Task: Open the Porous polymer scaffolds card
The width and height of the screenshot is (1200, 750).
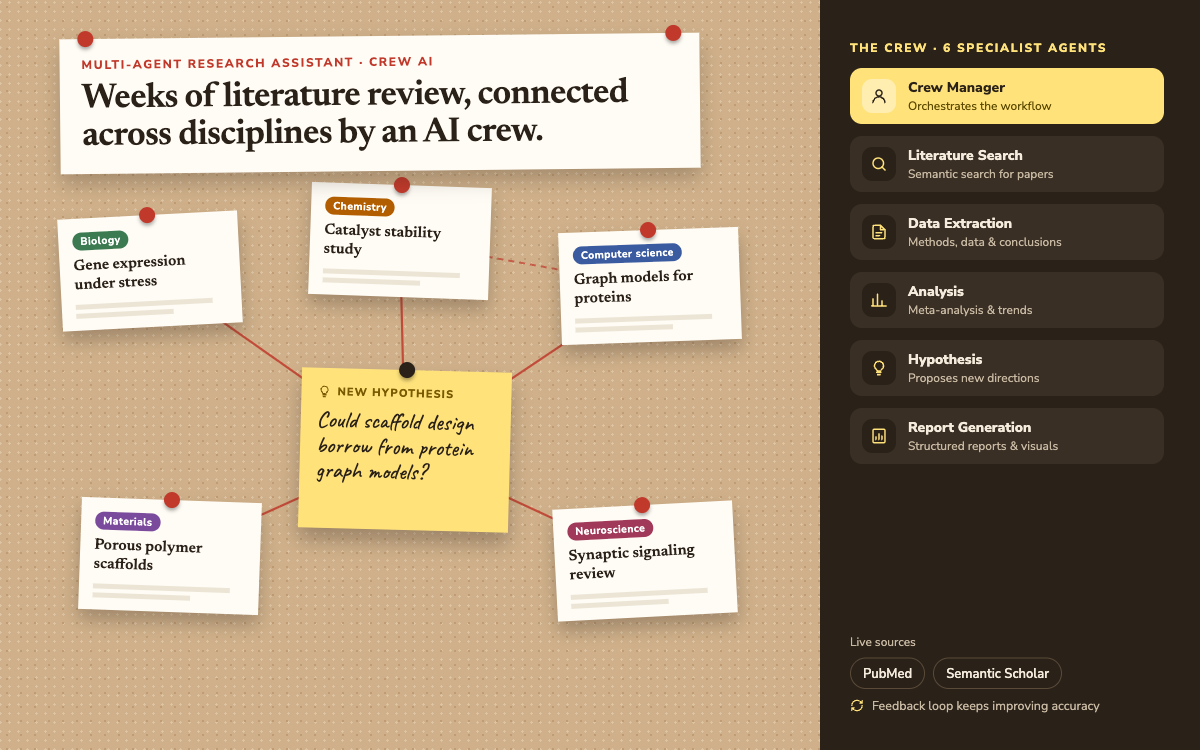Action: pyautogui.click(x=170, y=556)
